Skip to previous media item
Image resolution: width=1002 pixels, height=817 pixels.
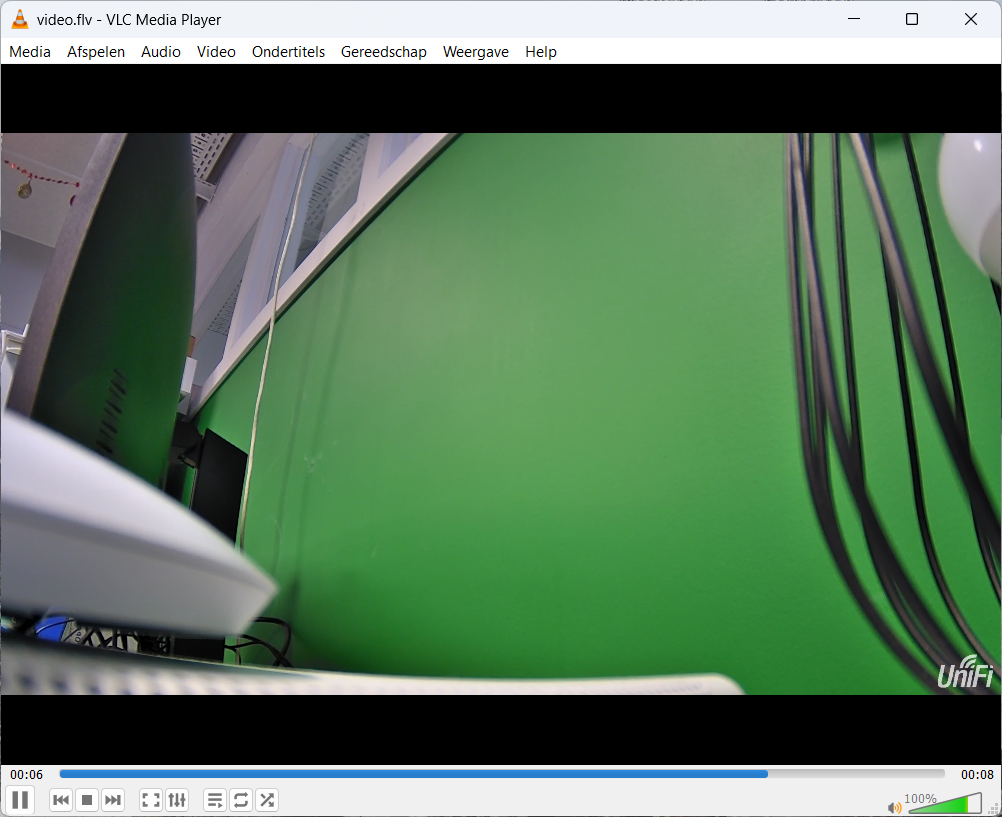(x=61, y=800)
